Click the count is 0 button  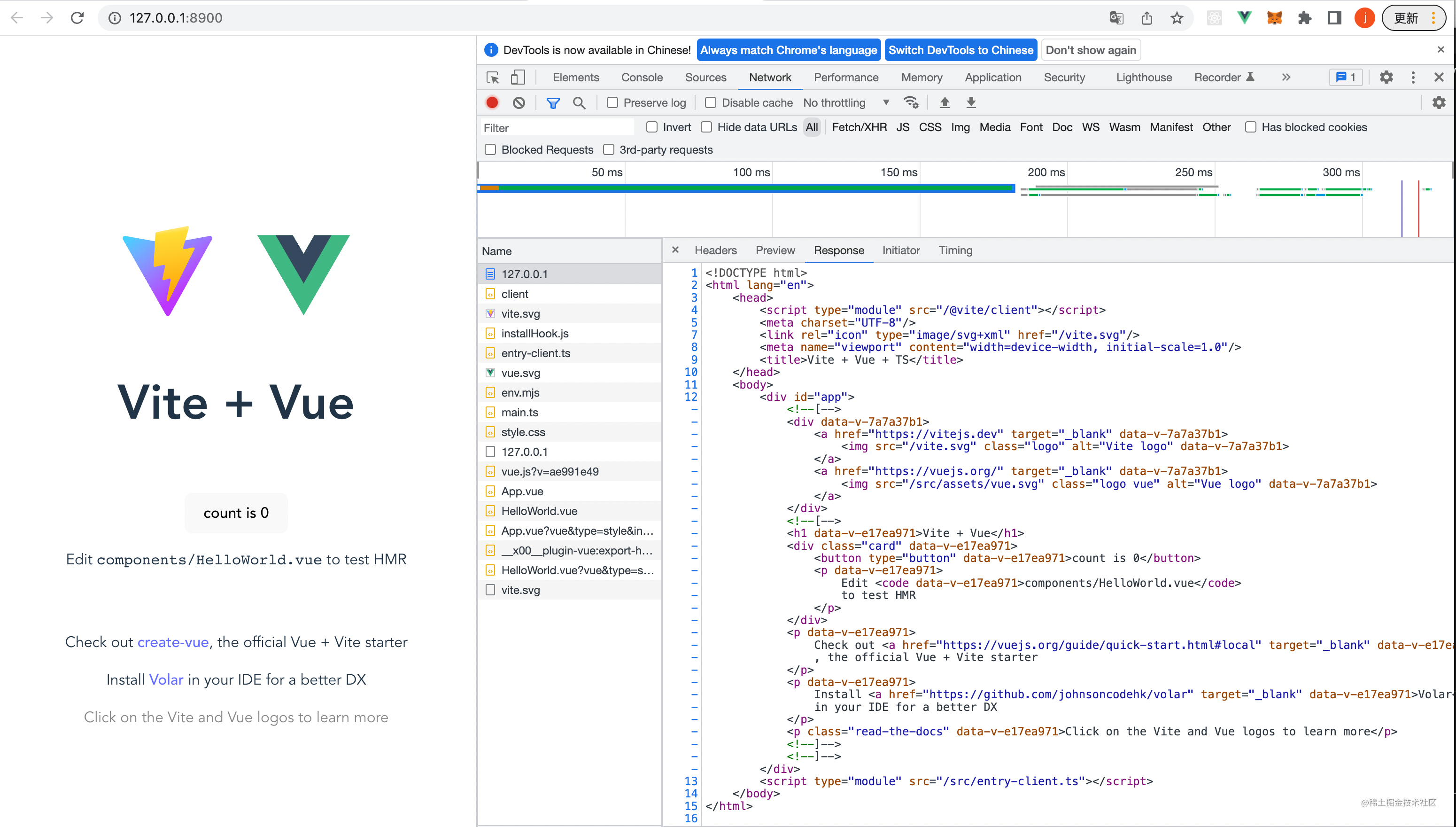pyautogui.click(x=236, y=513)
